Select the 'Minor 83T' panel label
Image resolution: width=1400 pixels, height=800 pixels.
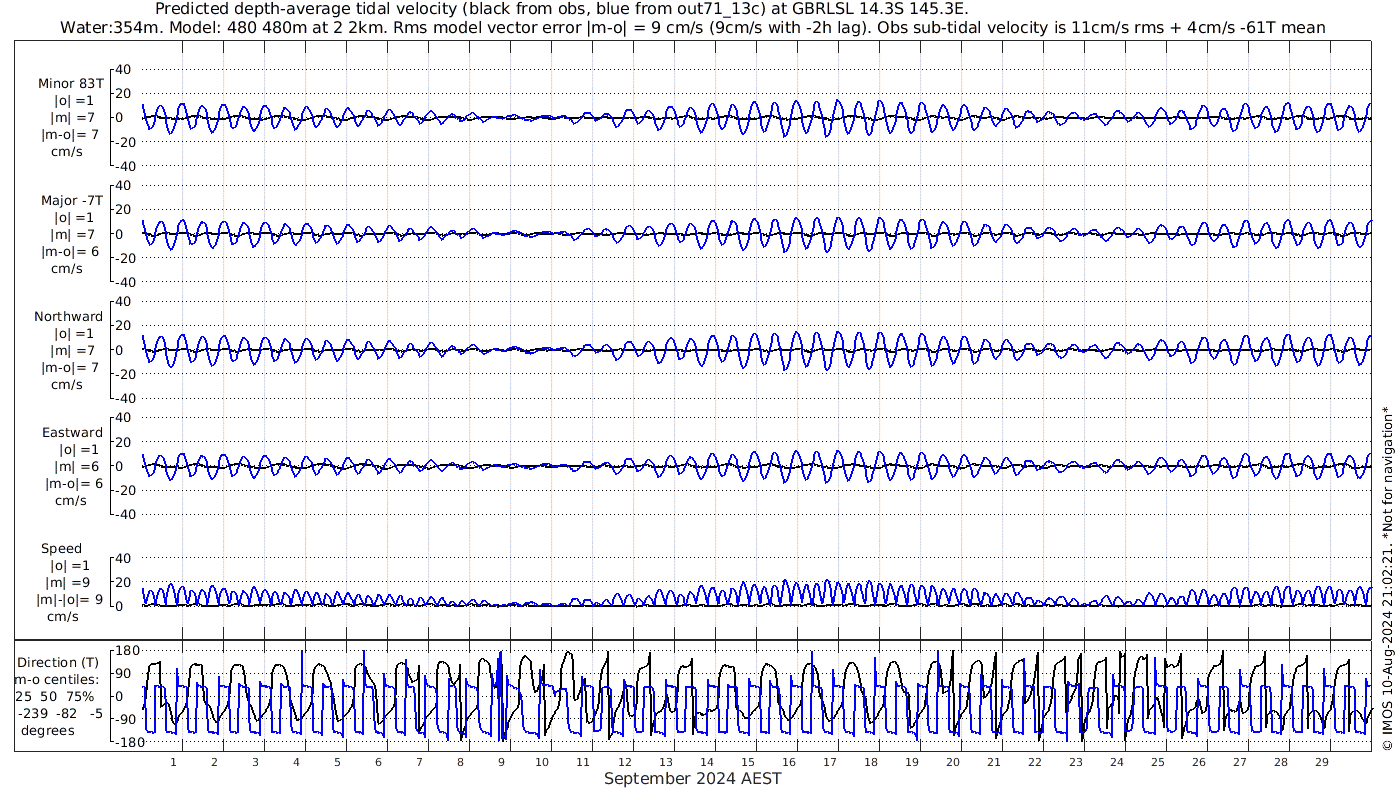click(x=70, y=84)
